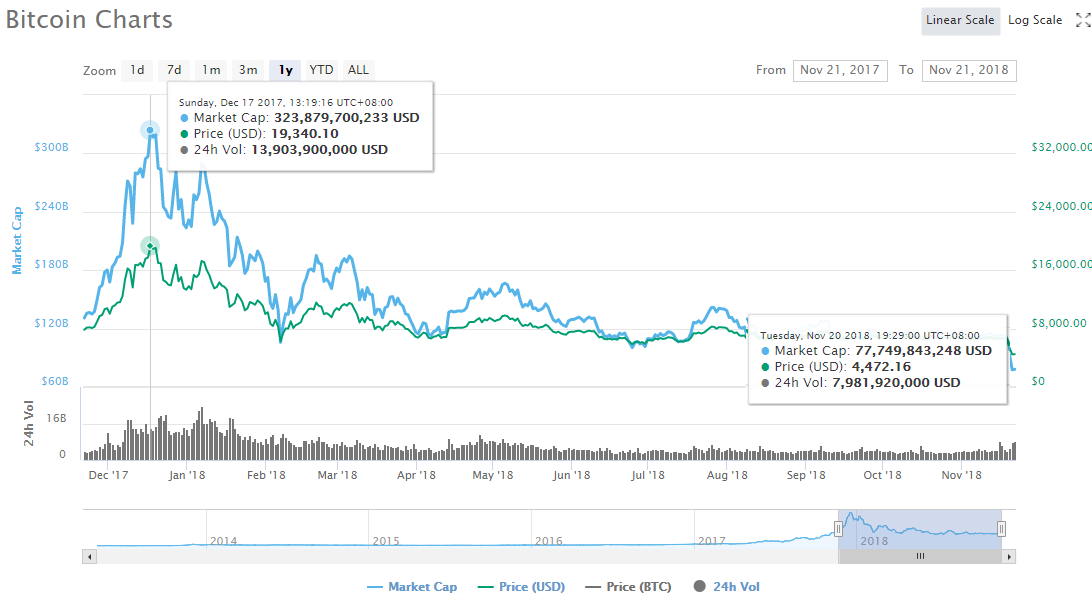The image size is (1092, 601).
Task: Click the 7,981,920,000 USD volume value
Action: (896, 383)
